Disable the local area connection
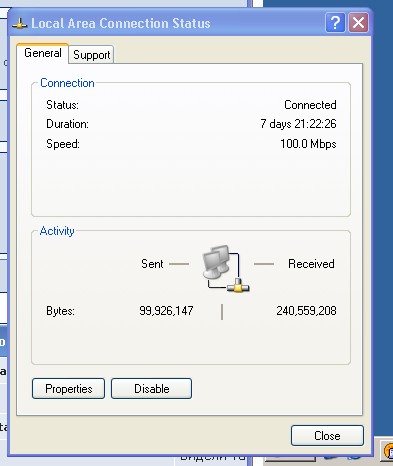The height and width of the screenshot is (466, 393). coord(151,388)
